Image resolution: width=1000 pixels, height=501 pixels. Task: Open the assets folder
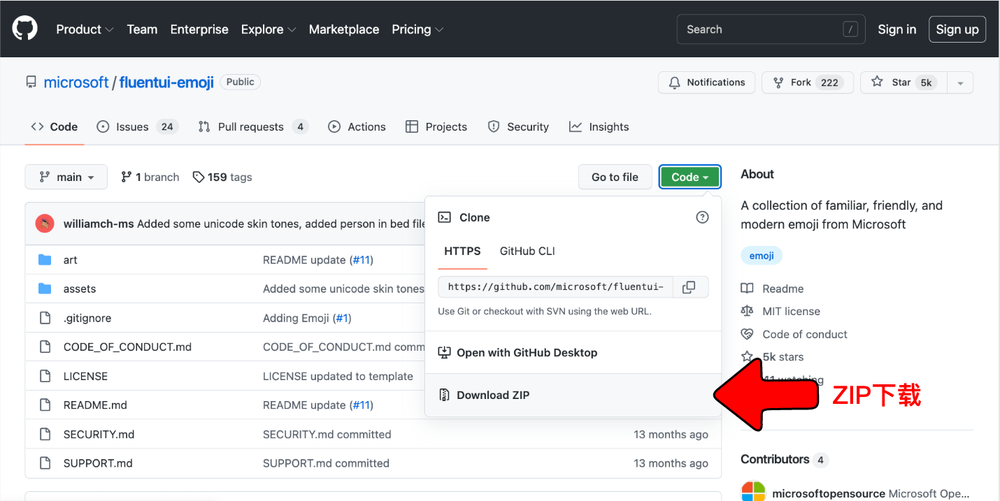(80, 289)
